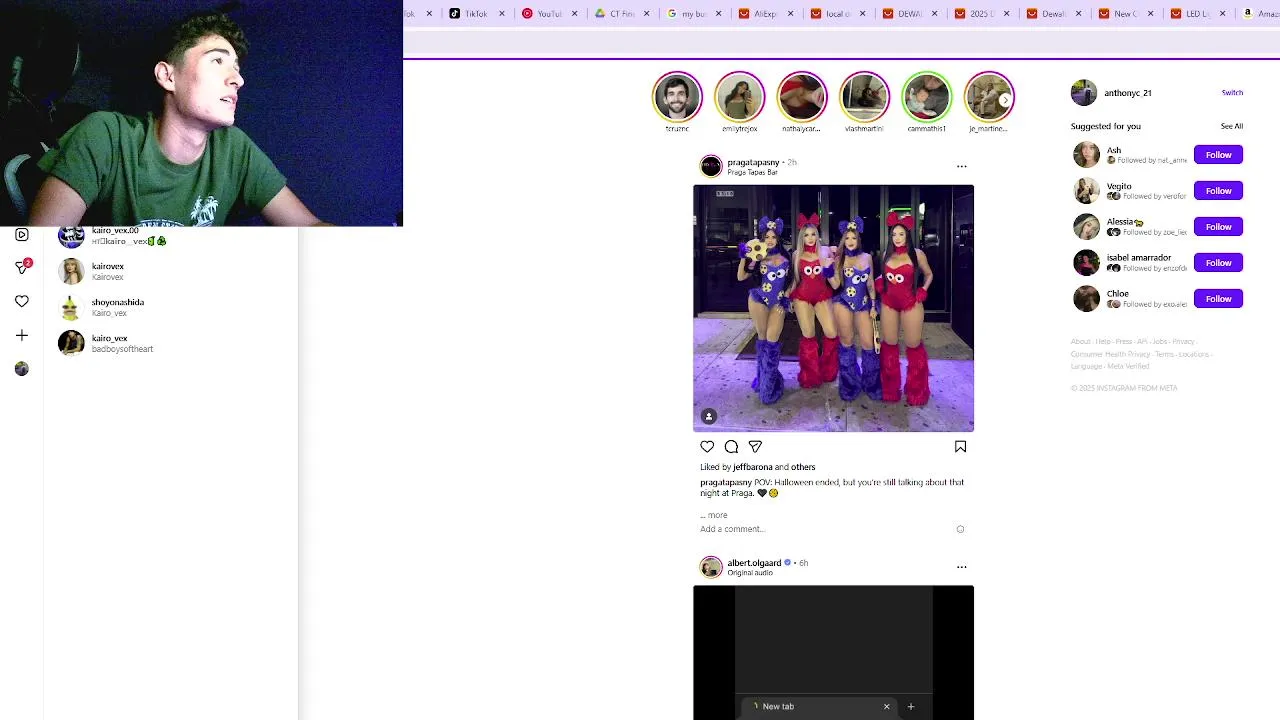The width and height of the screenshot is (1280, 720).
Task: Expand caption with the more link
Action: pyautogui.click(x=717, y=515)
